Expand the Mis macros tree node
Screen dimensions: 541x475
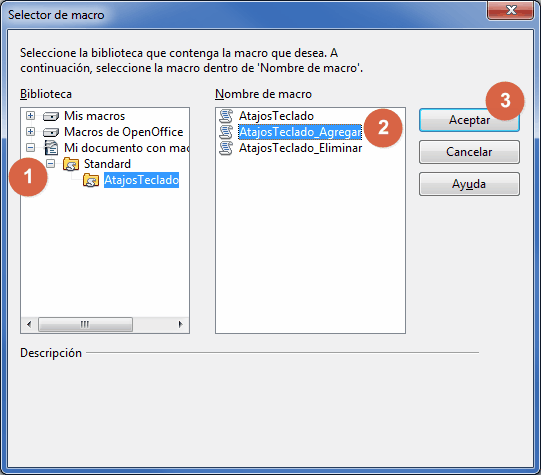pyautogui.click(x=30, y=116)
